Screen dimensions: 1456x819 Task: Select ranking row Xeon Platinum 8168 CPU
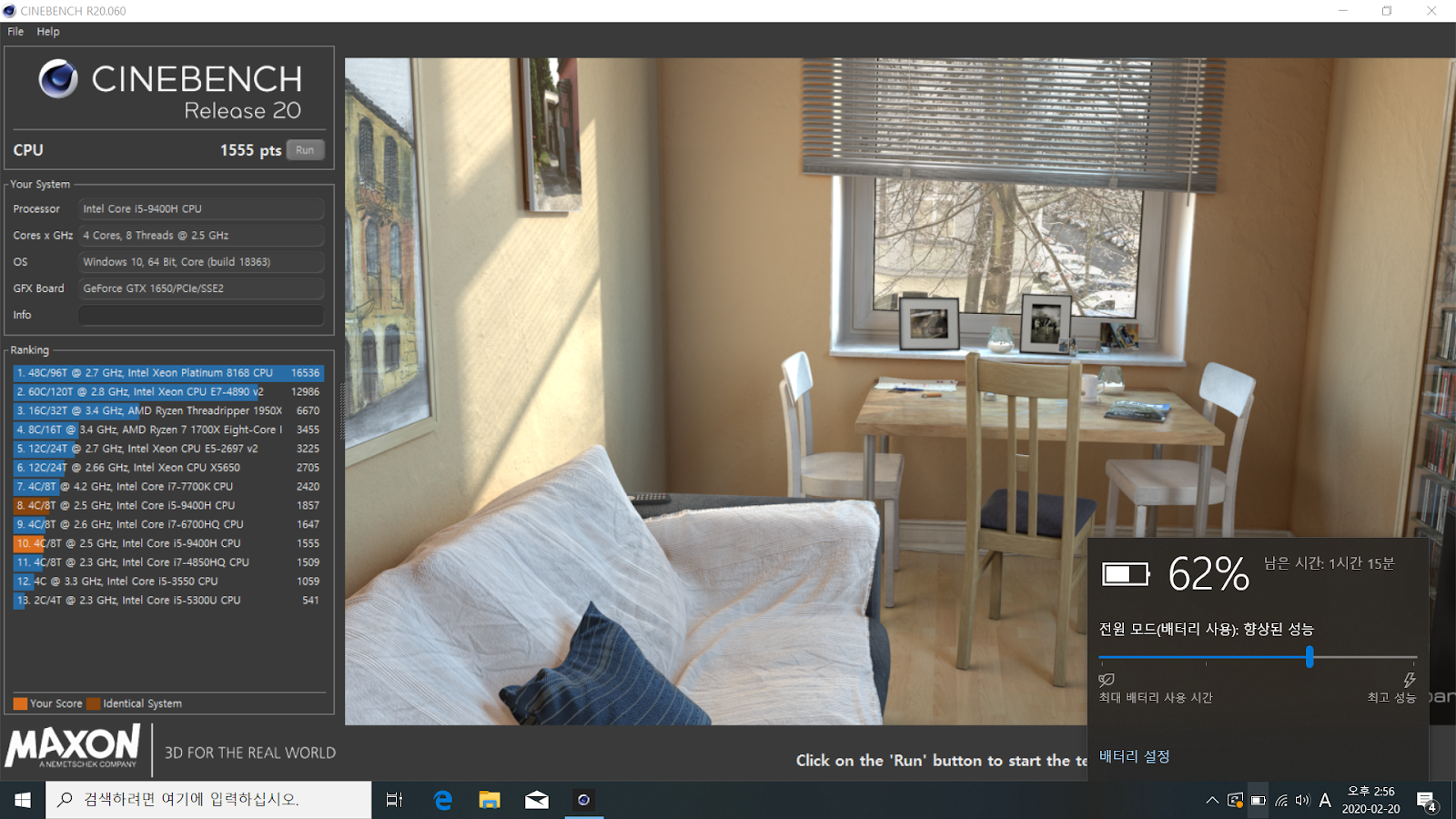pyautogui.click(x=168, y=373)
